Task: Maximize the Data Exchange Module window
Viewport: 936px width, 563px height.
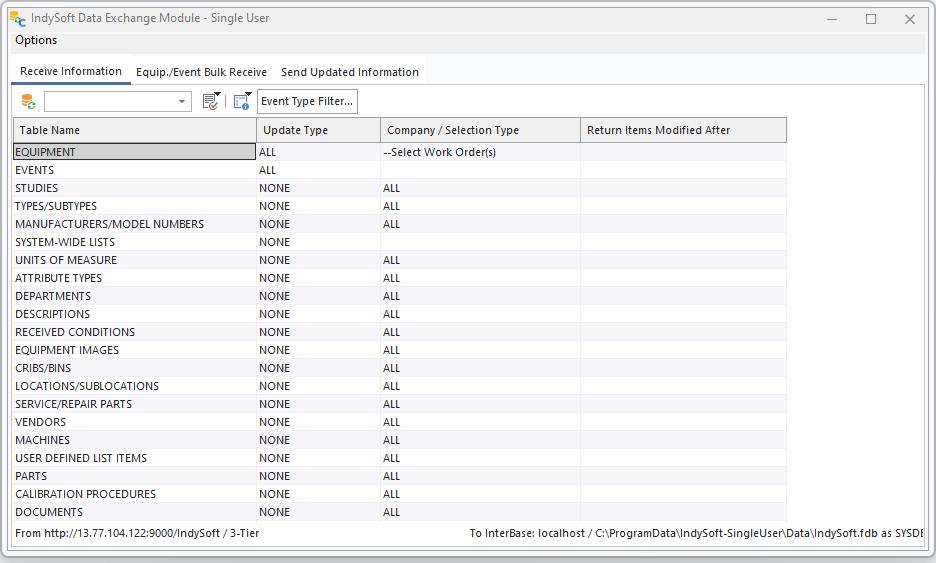Action: click(871, 19)
